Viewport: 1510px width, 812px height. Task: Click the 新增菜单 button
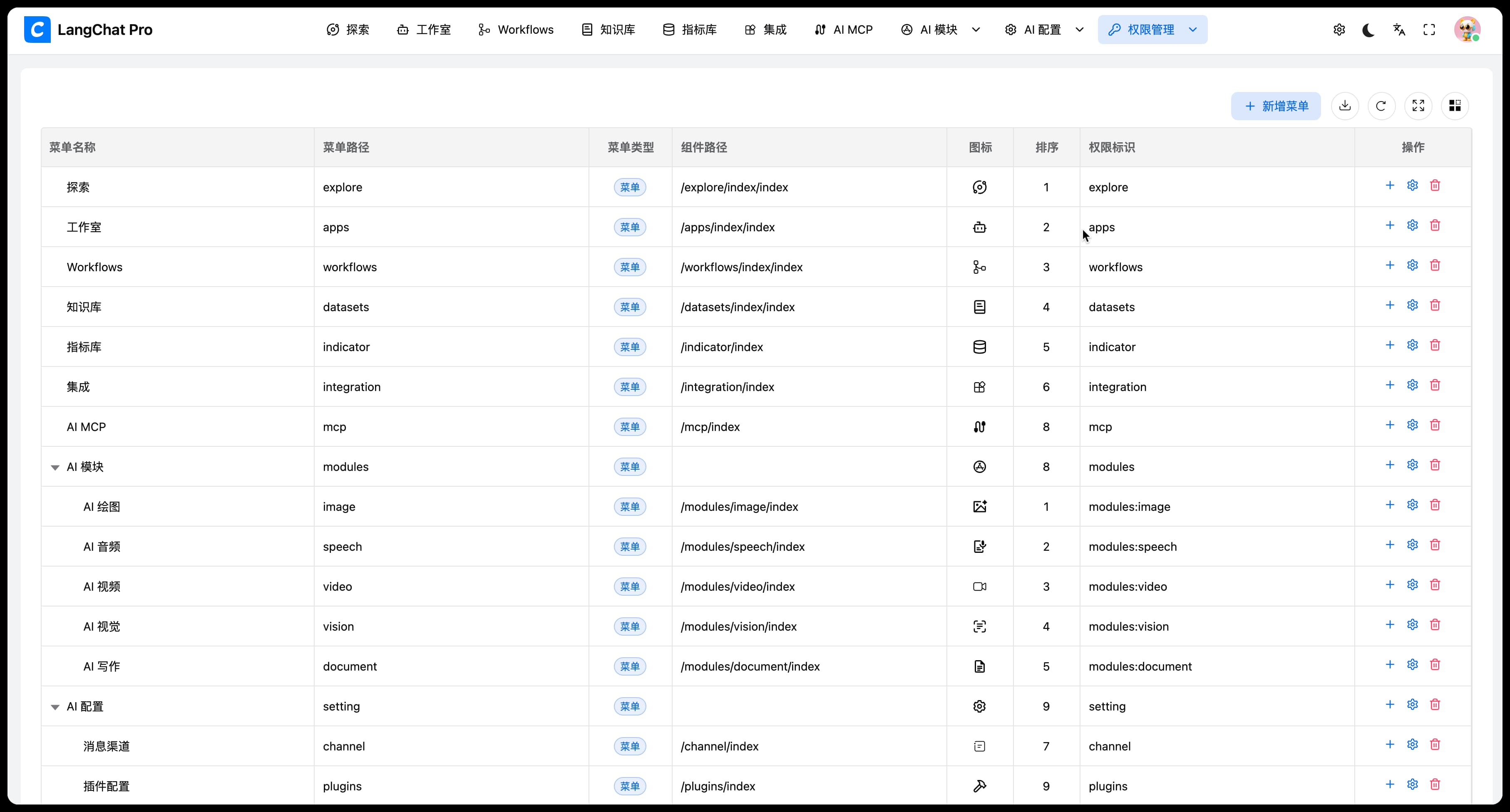click(x=1276, y=106)
